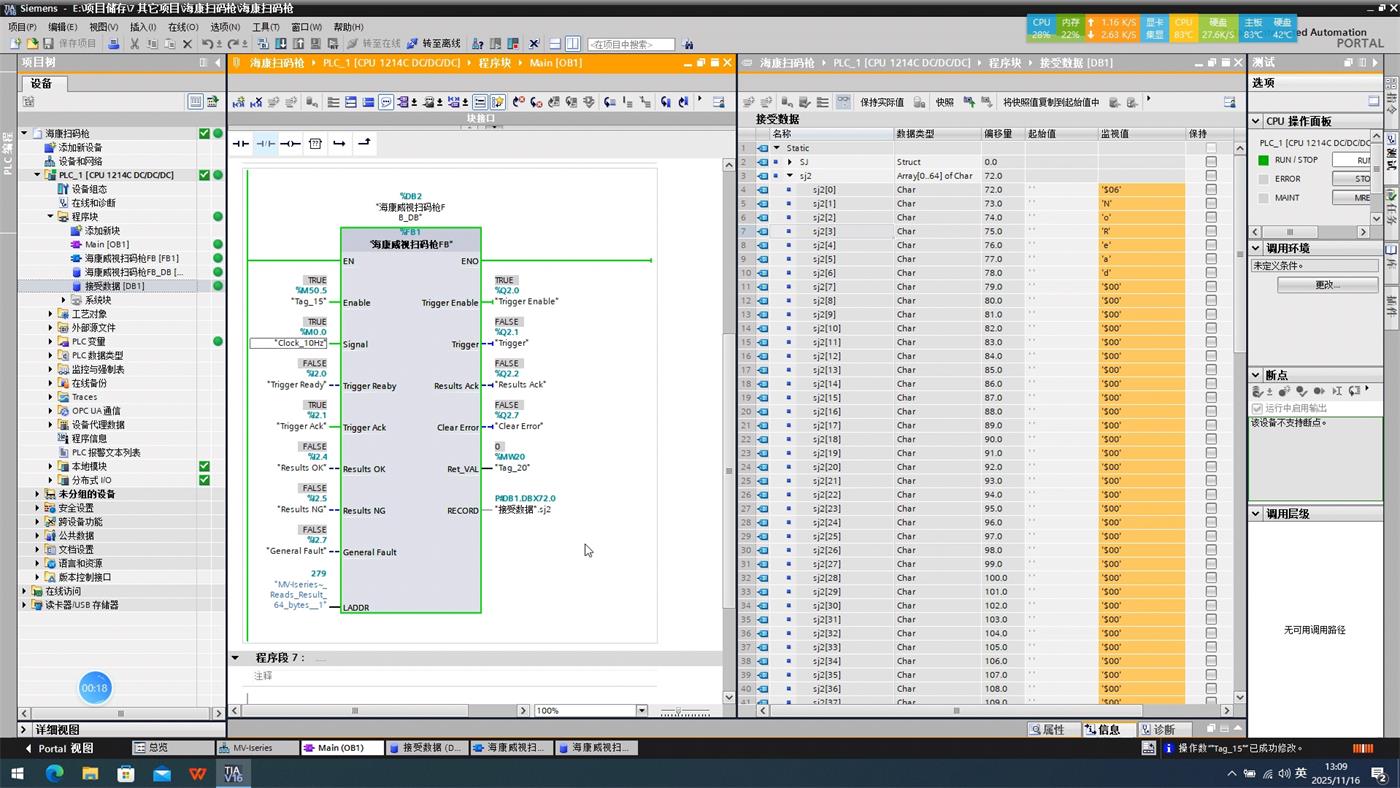This screenshot has height=788, width=1400.
Task: Click the 更改... button
Action: (1327, 285)
